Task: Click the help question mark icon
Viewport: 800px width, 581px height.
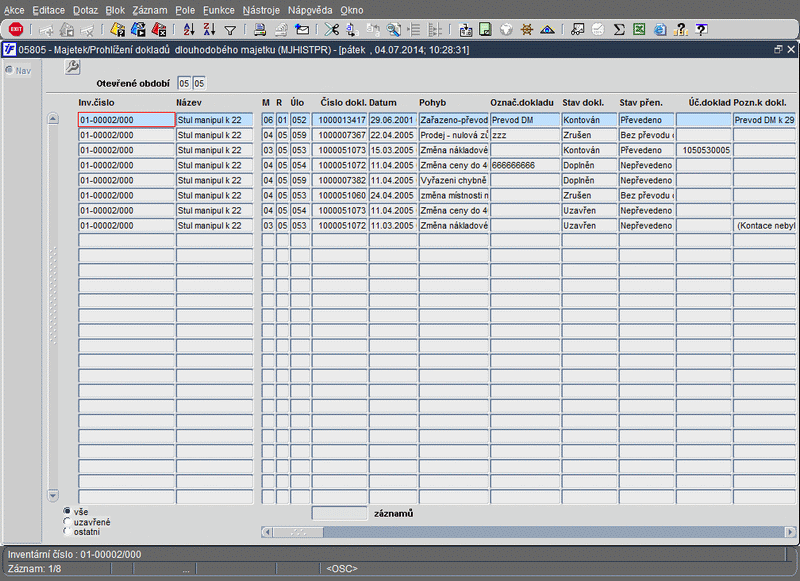Action: coord(702,30)
